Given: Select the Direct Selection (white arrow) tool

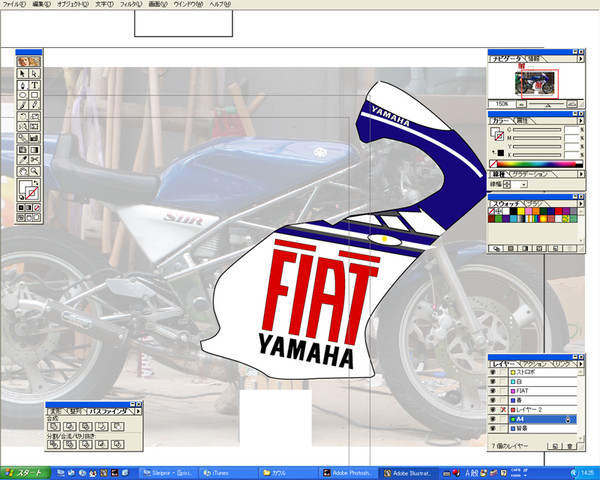Looking at the screenshot, I should pyautogui.click(x=34, y=73).
